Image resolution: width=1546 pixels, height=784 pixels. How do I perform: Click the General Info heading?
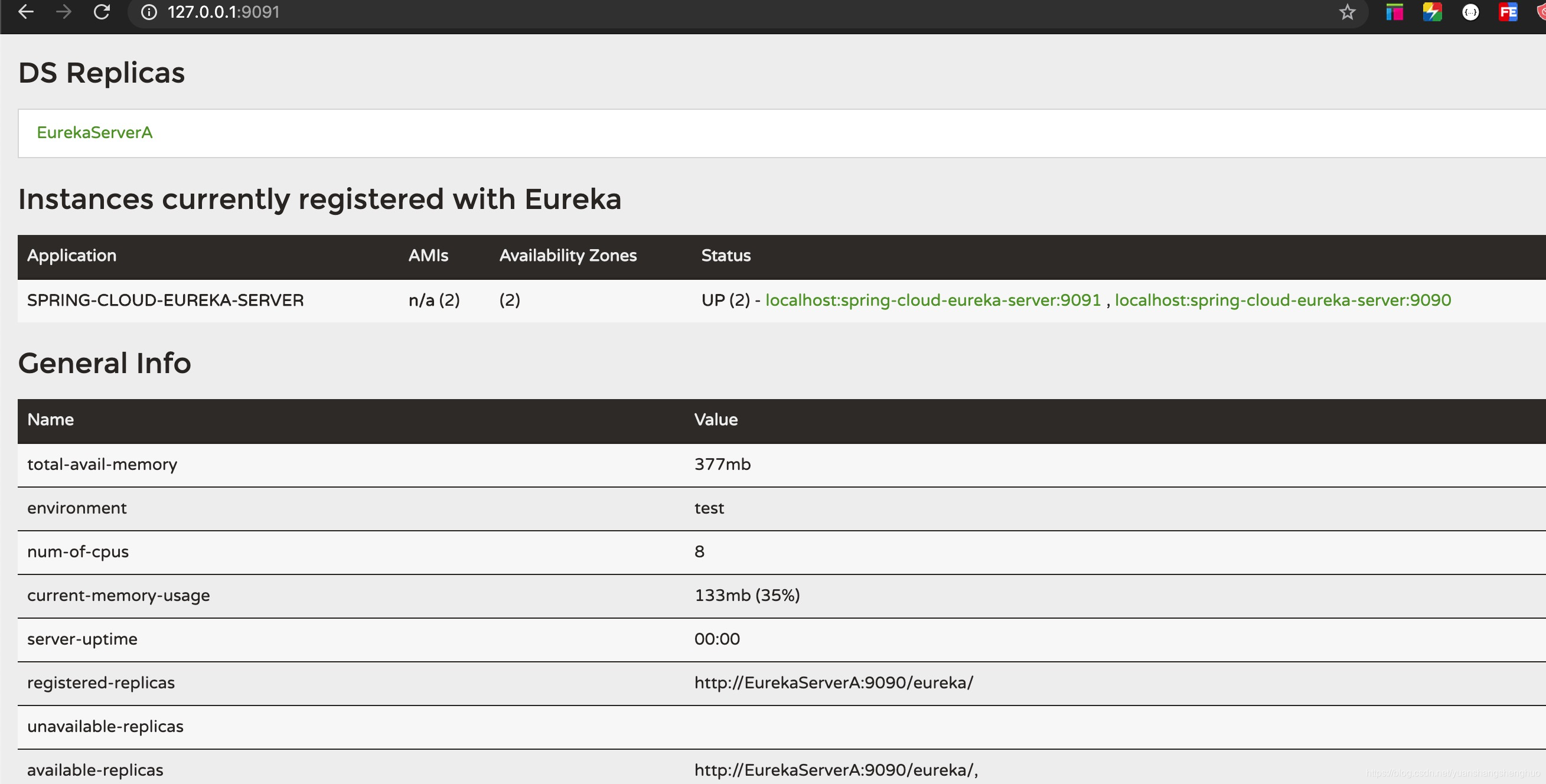(x=105, y=363)
